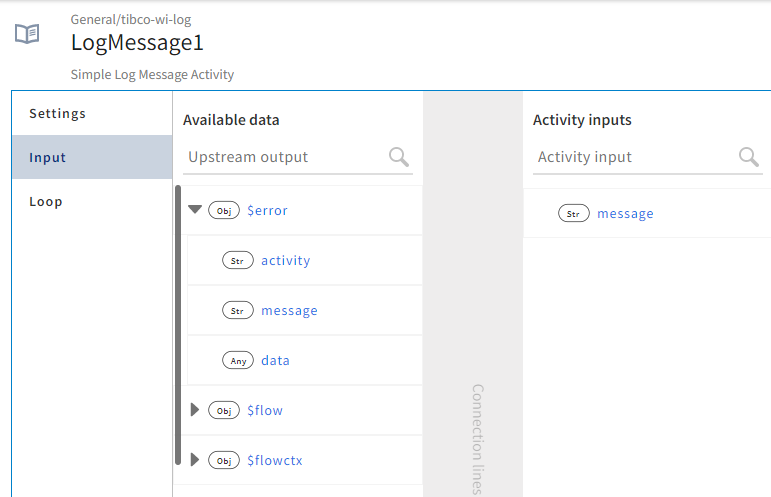Click the Obj type badge for $error
This screenshot has width=771, height=497.
(224, 211)
